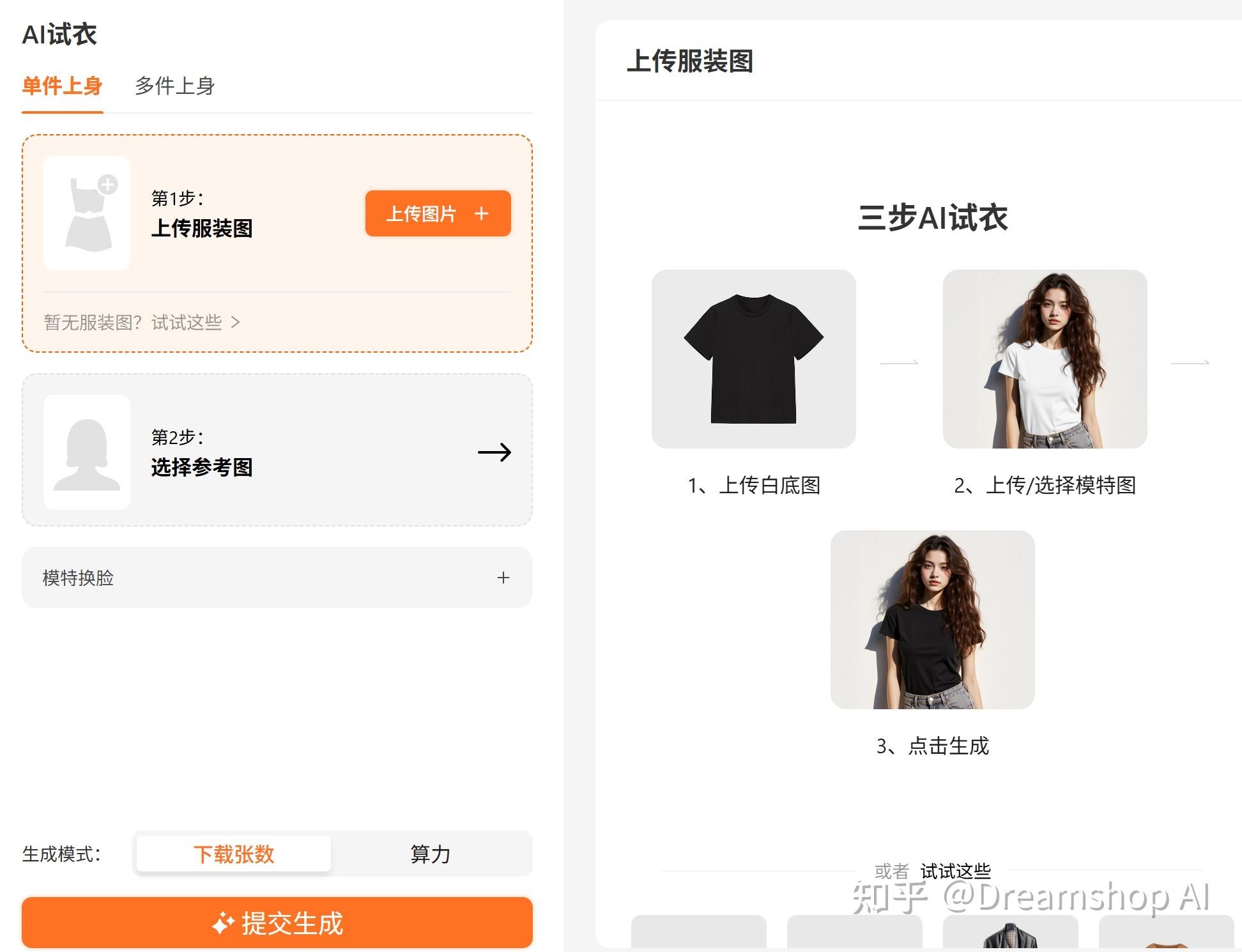Image resolution: width=1242 pixels, height=952 pixels.
Task: Click the right arrow in step 2
Action: tap(494, 452)
